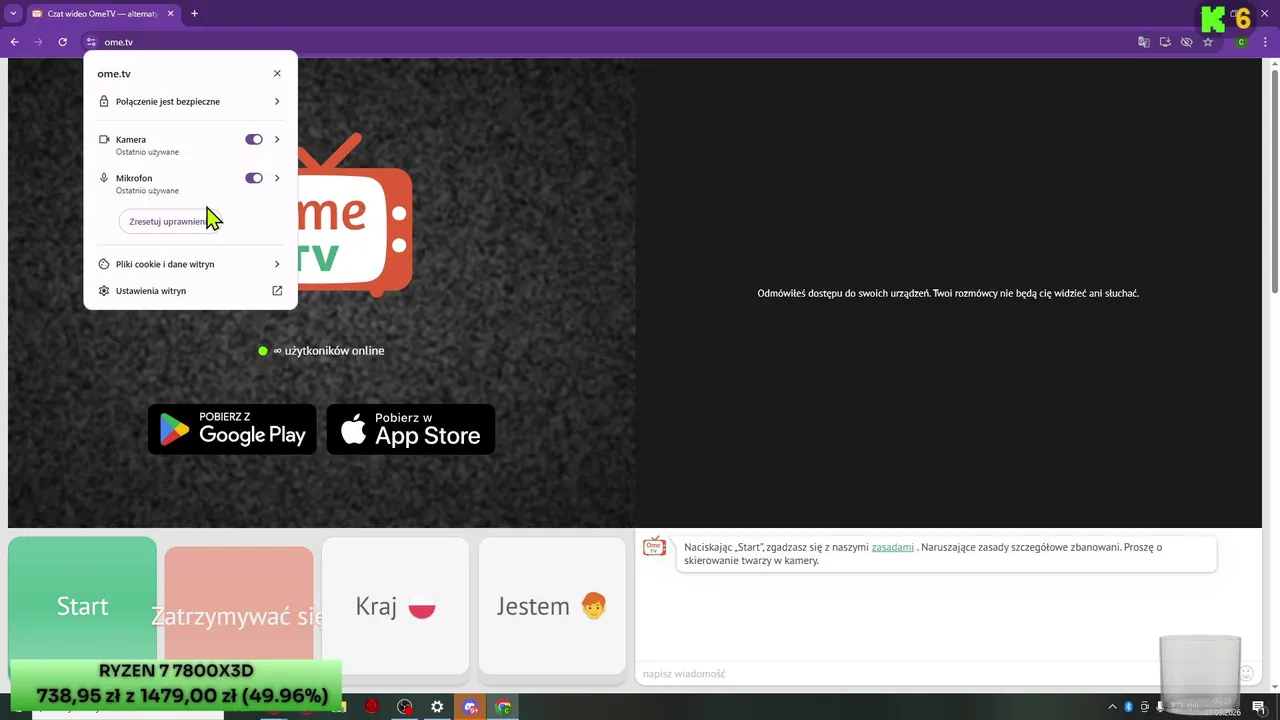Screen dimensions: 1280x720
Task: Open the 'zasadami' rules link
Action: [892, 547]
